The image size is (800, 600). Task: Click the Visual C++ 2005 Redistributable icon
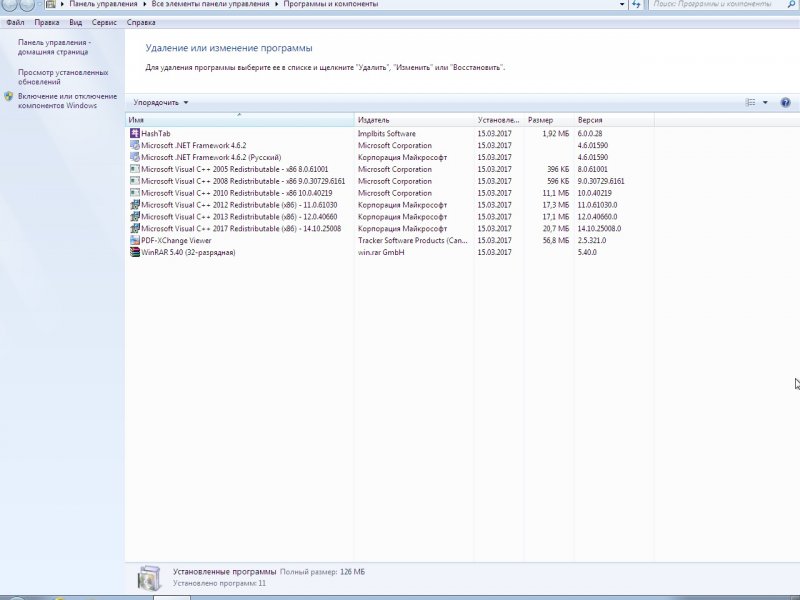coord(135,169)
